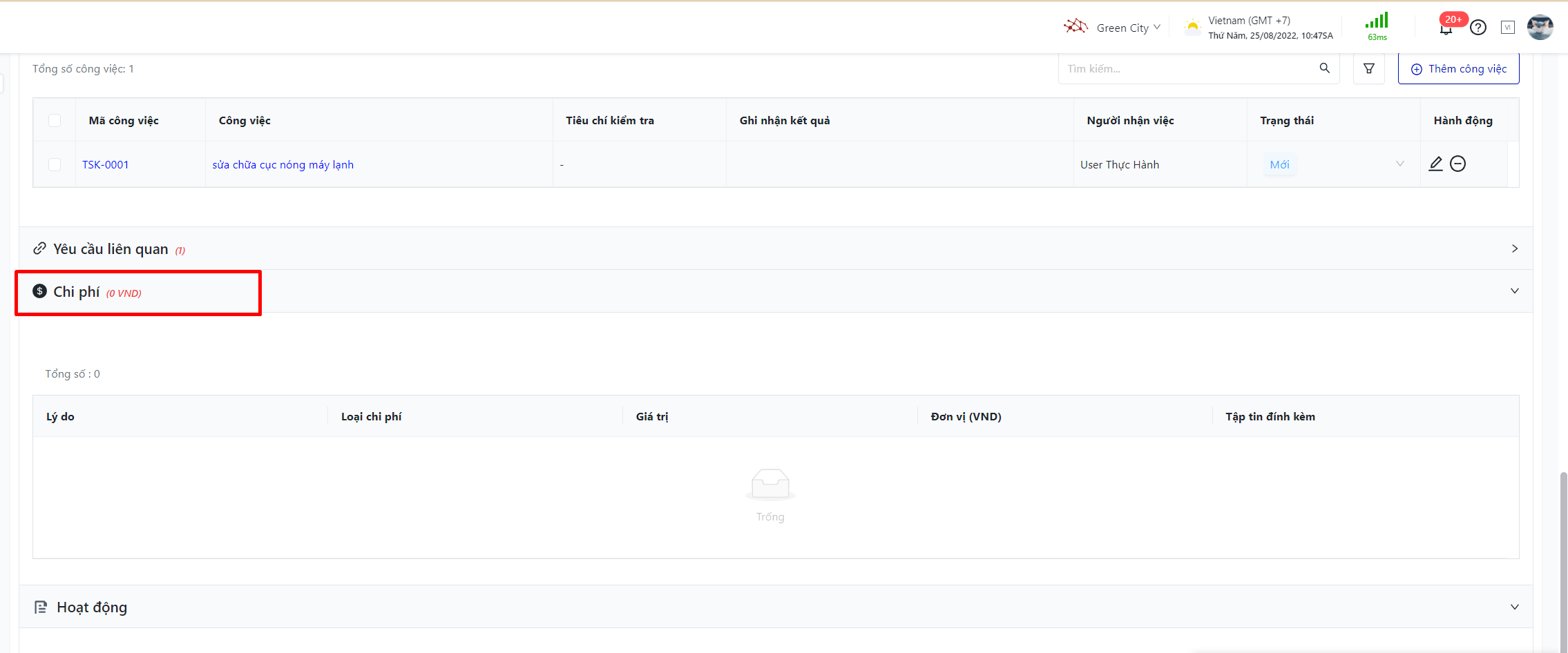
Task: Collapse the Hoạt động section
Action: pyautogui.click(x=1514, y=607)
